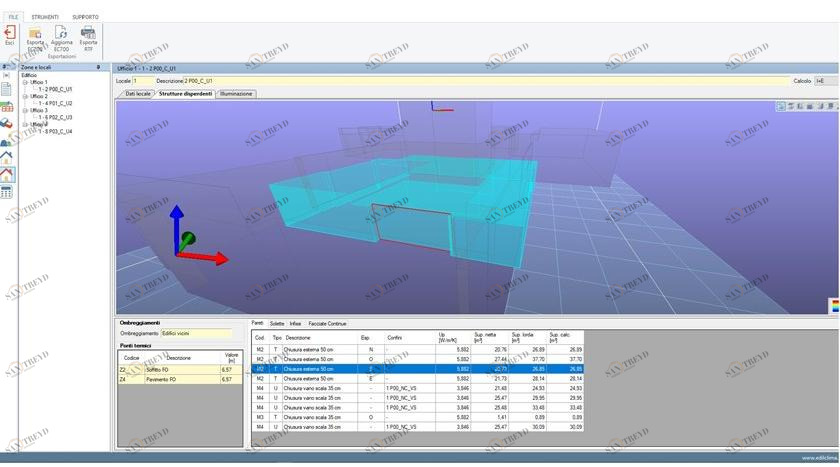Switch to the Illuminazione tab
Image resolution: width=840 pixels, height=467 pixels.
point(236,93)
